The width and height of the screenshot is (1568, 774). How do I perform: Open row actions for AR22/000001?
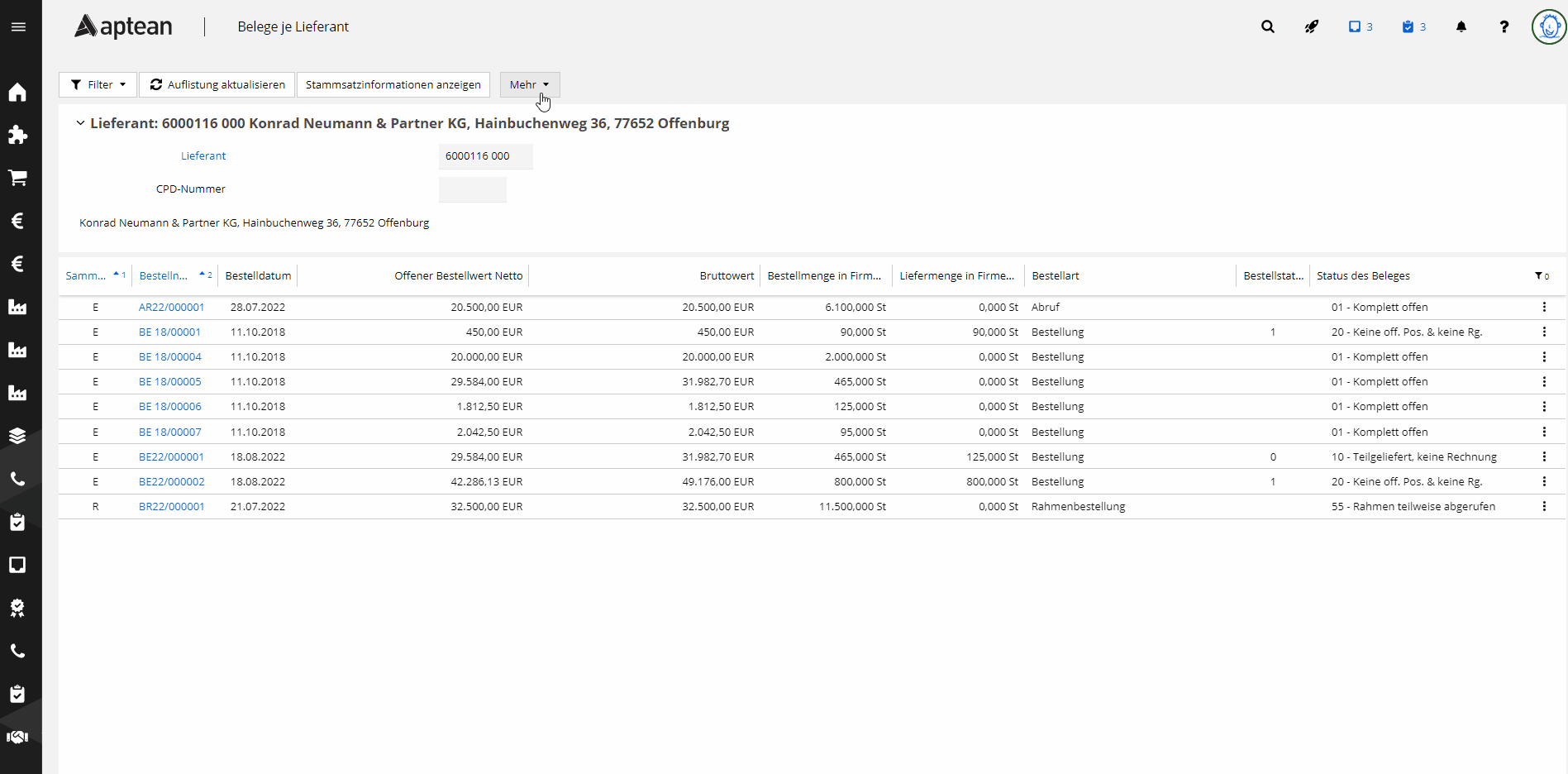[x=1544, y=307]
